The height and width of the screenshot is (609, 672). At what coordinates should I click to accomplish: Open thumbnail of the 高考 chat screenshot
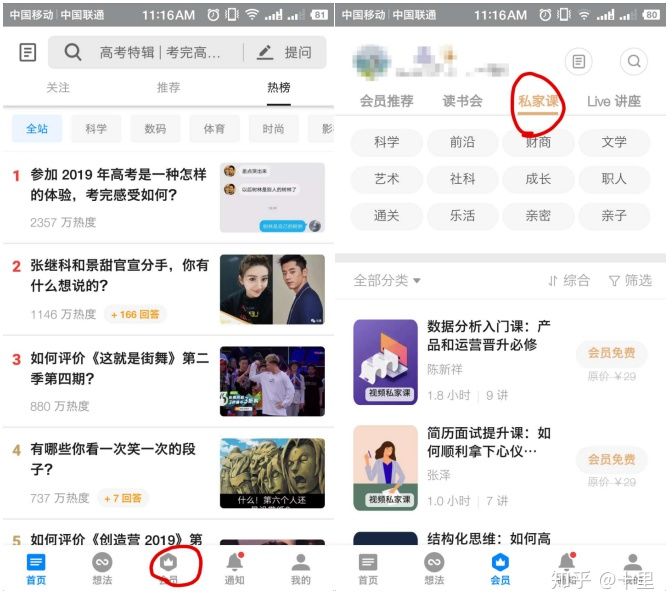[272, 198]
